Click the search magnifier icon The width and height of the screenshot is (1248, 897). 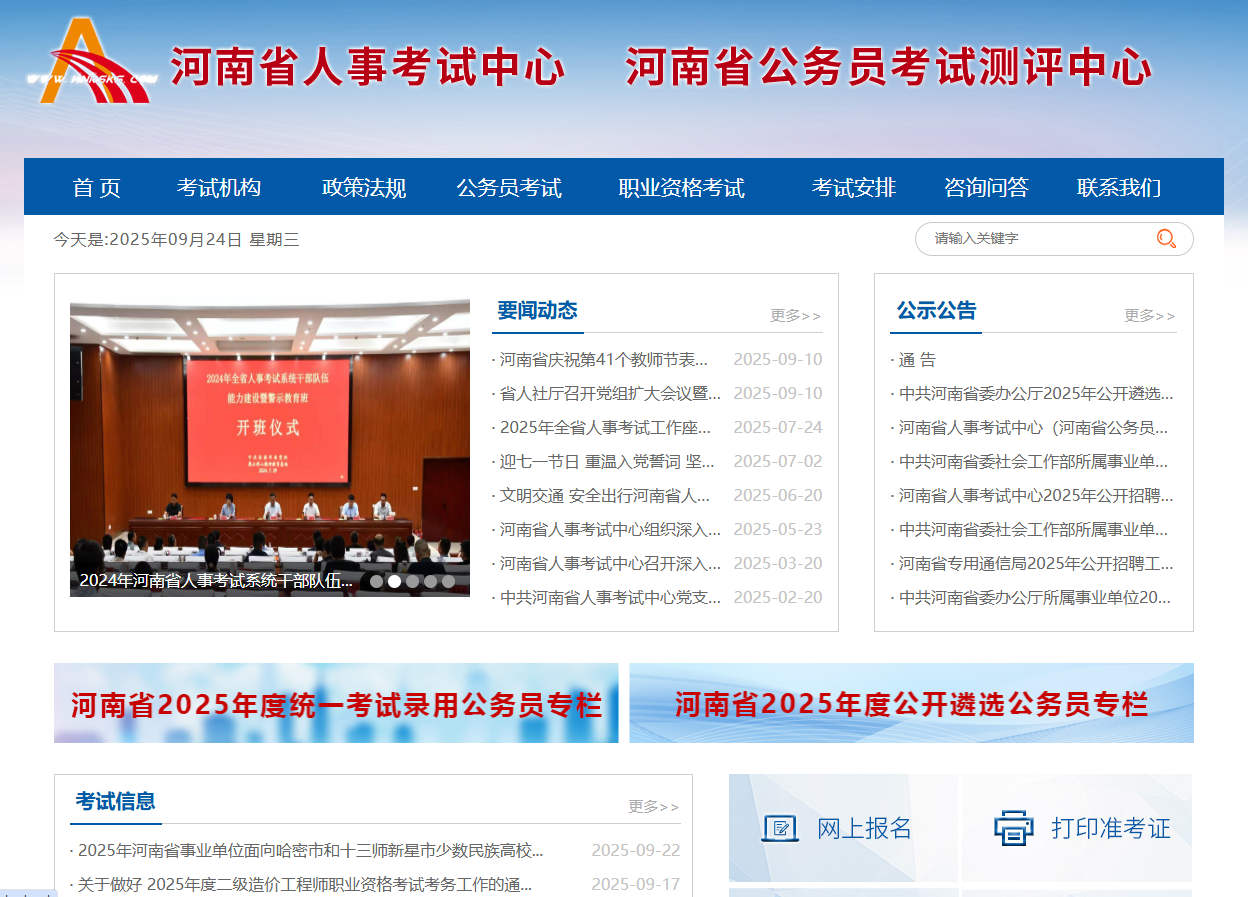point(1166,239)
